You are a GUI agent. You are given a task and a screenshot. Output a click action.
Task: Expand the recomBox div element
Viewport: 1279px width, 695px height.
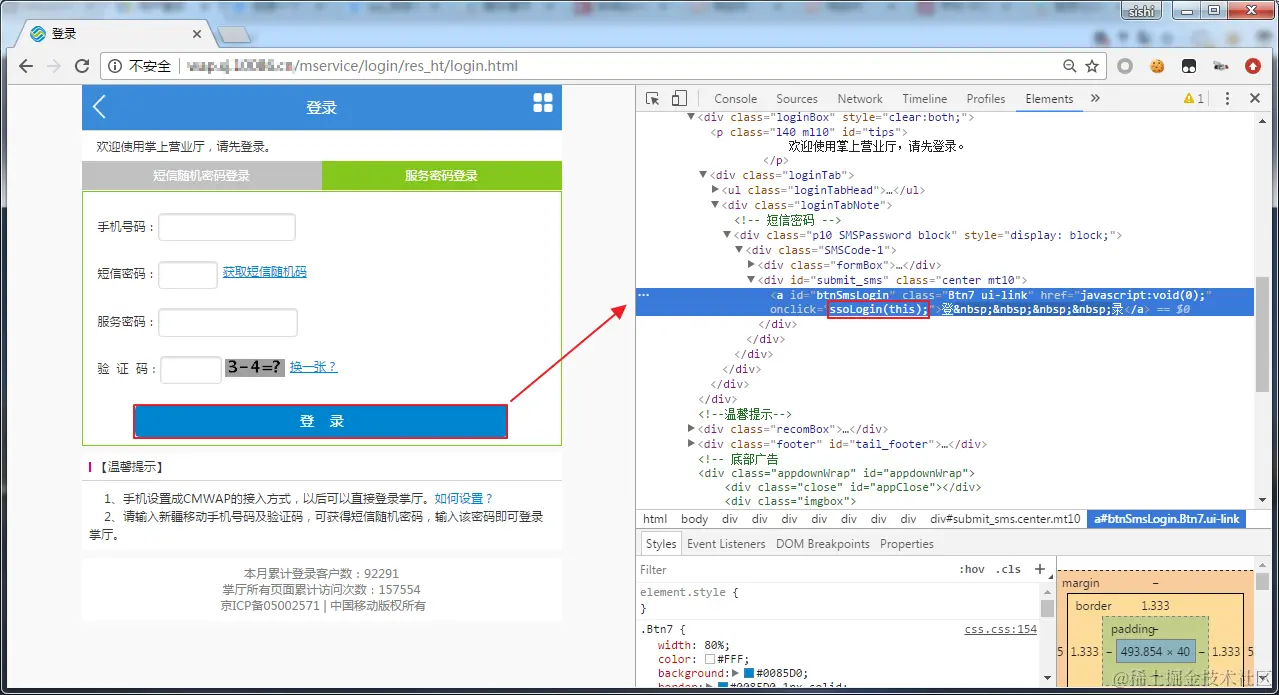[690, 428]
